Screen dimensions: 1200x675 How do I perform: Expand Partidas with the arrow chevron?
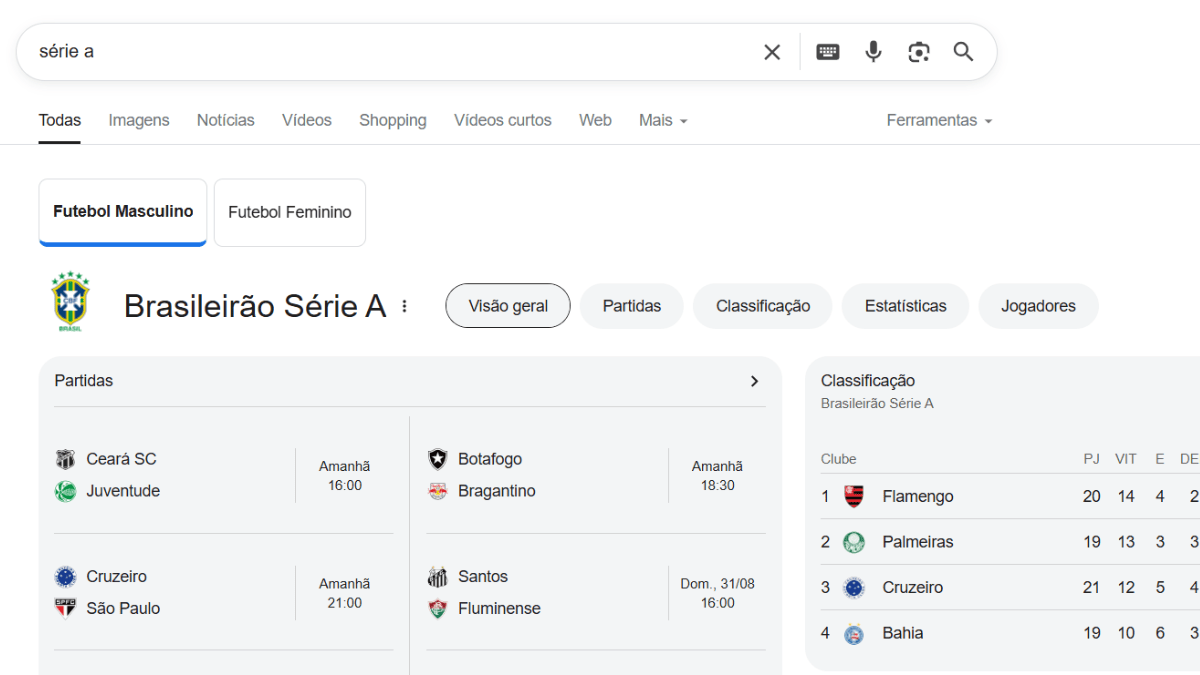[x=754, y=381]
